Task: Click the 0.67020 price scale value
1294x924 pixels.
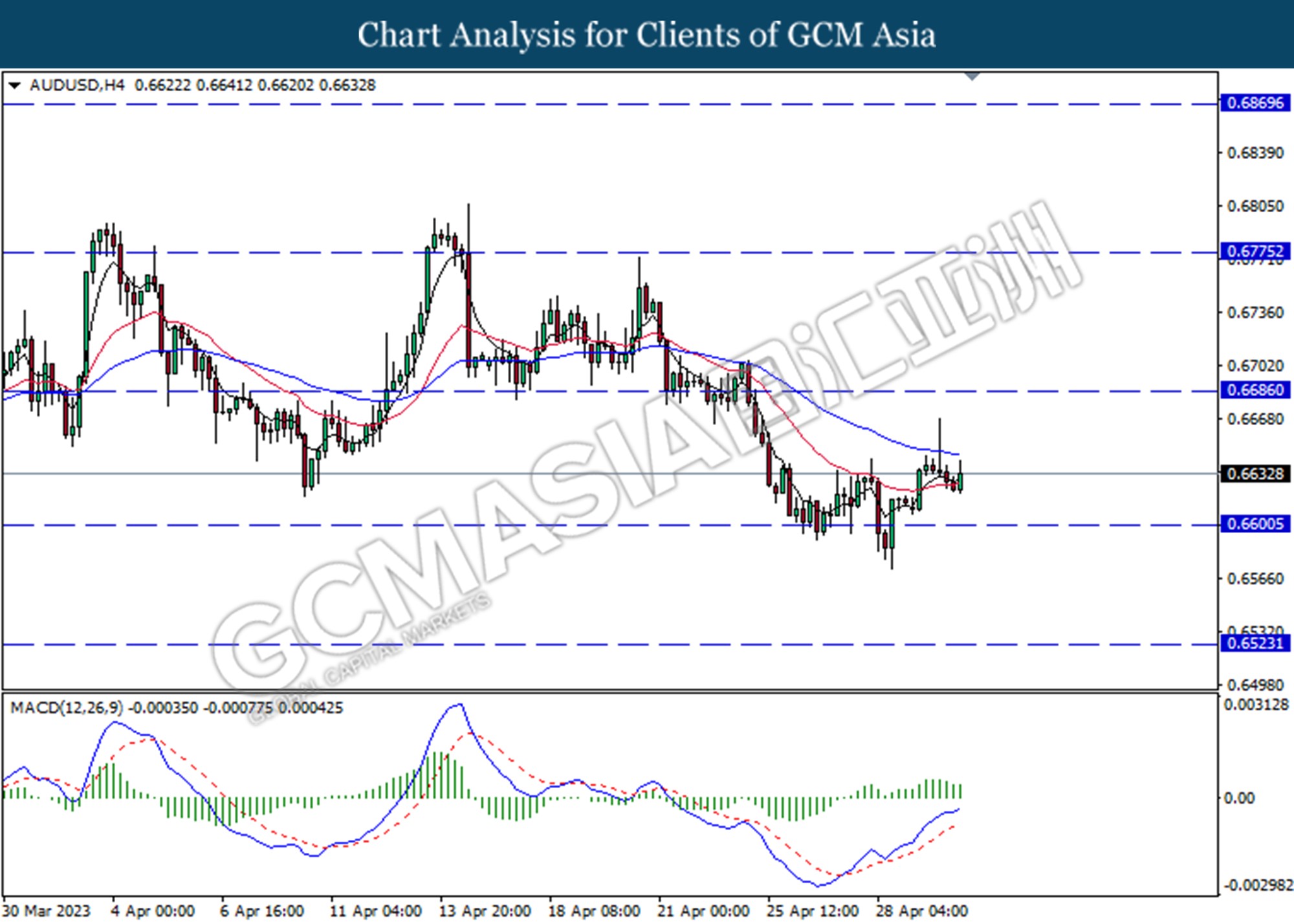Action: coord(1255,366)
